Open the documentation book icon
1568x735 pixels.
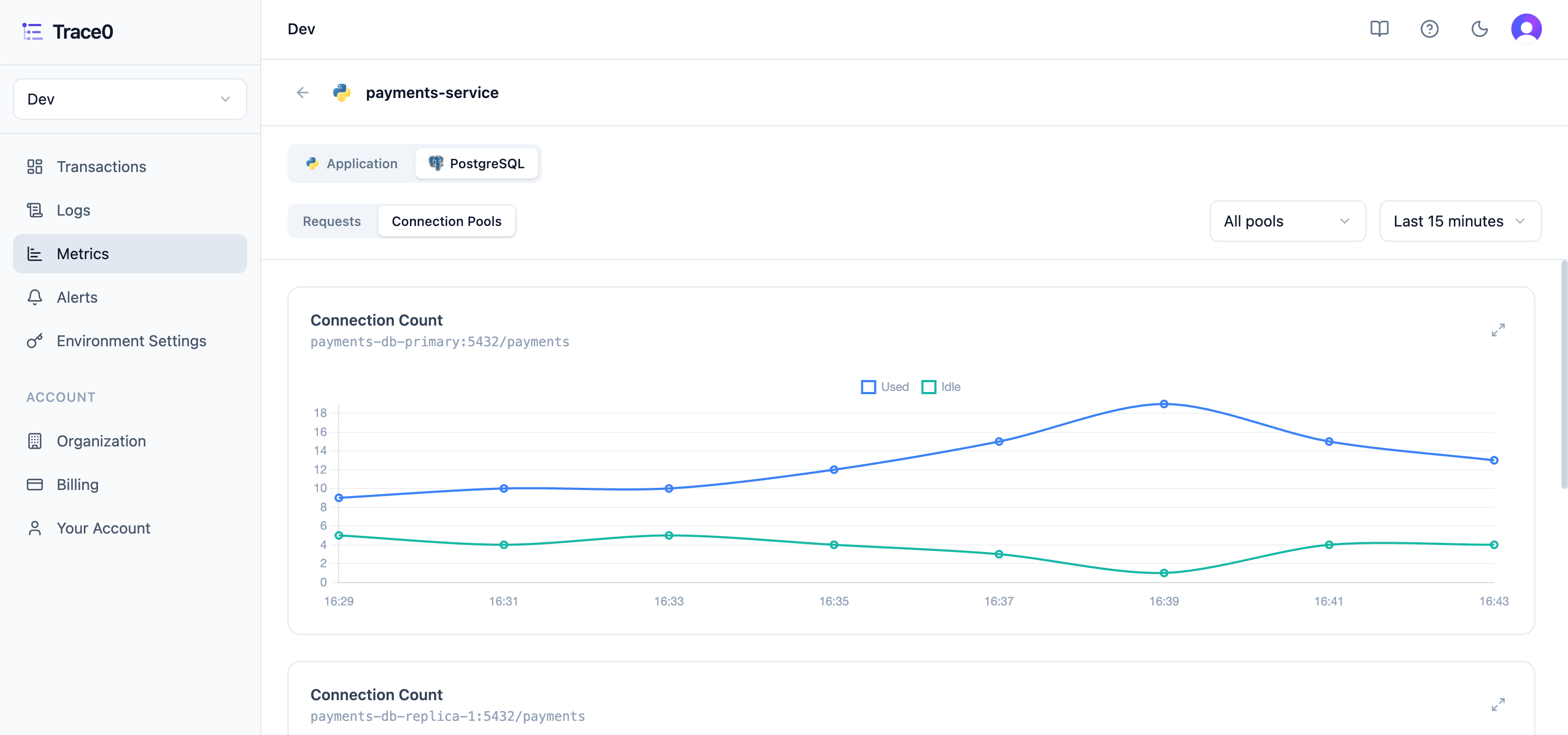tap(1379, 29)
